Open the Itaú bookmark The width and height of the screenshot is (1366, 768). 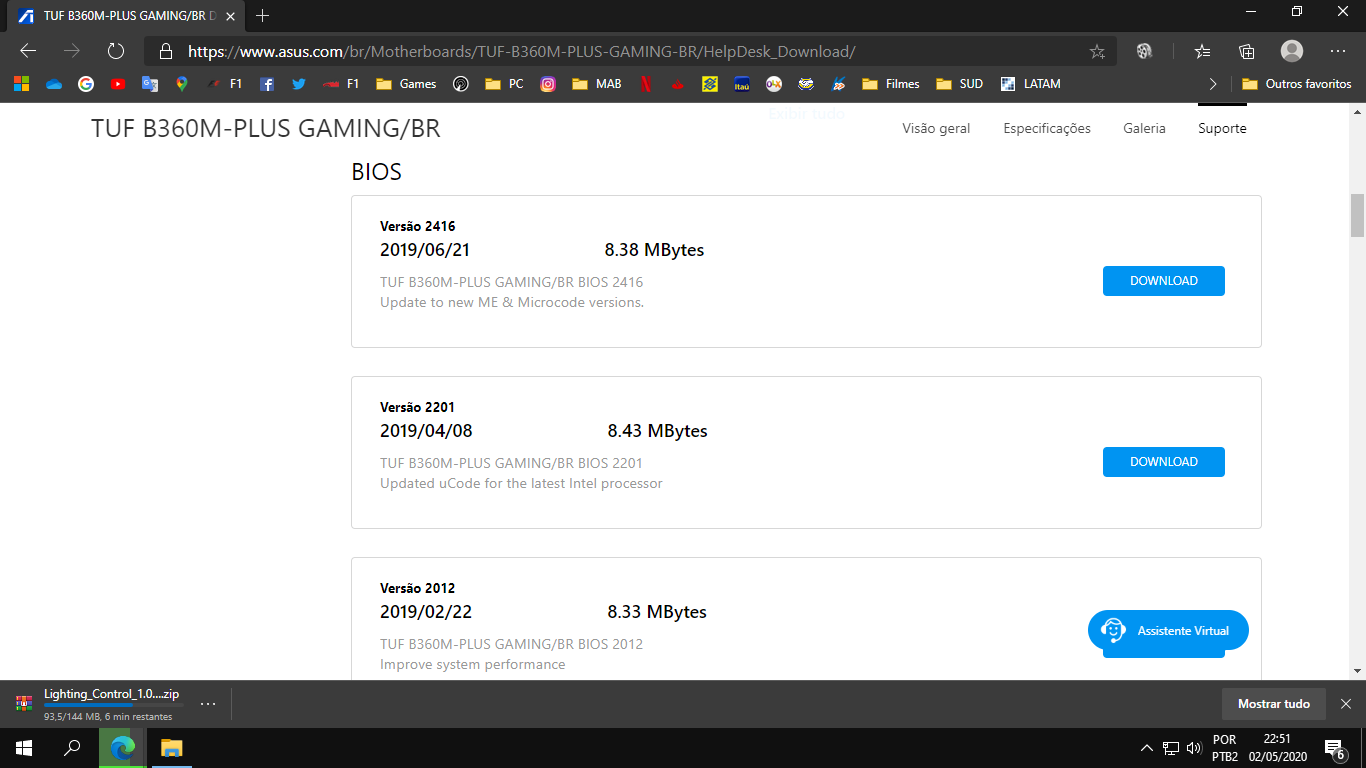tap(742, 84)
